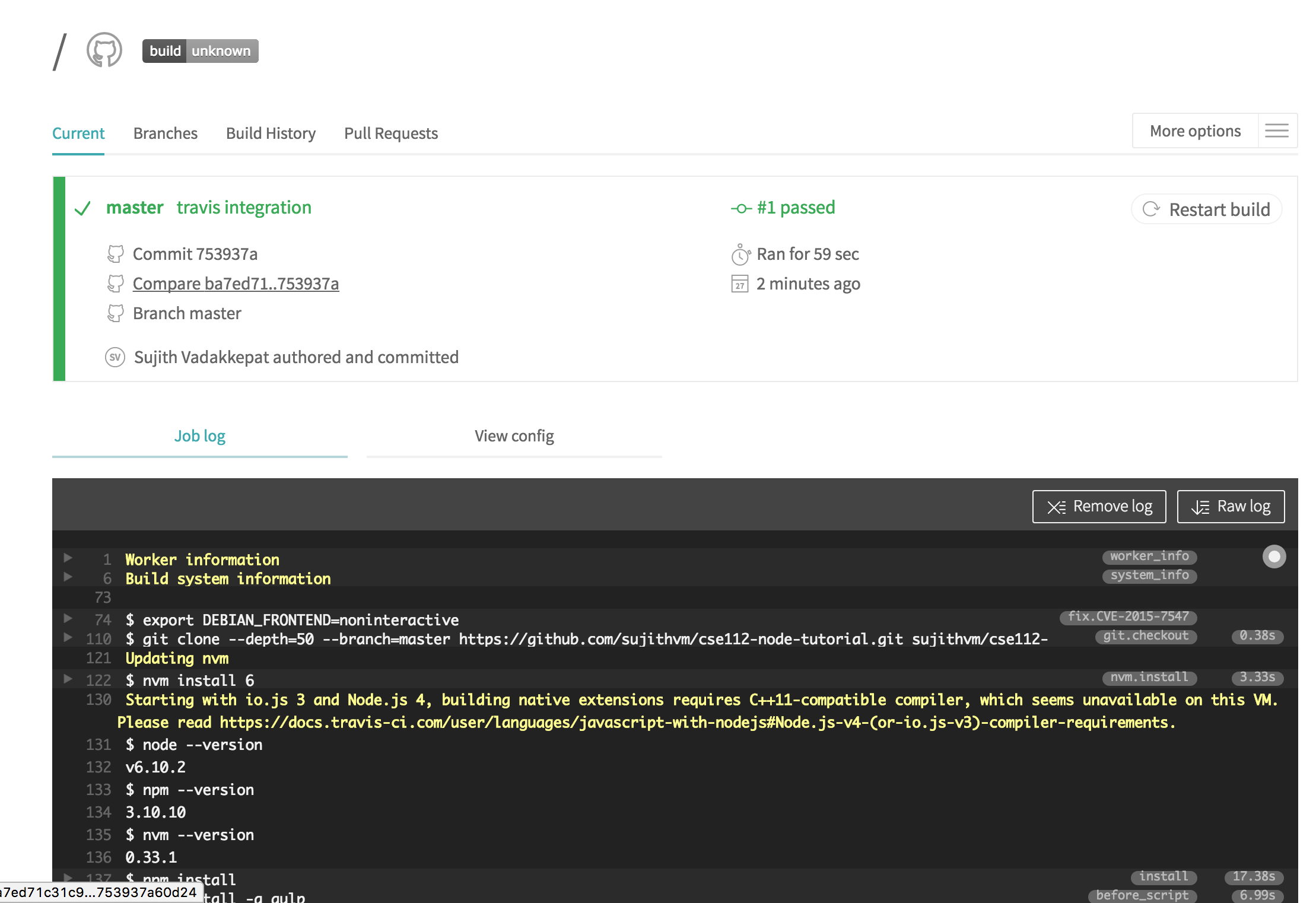Click the Sujith Vadakkepat authored and committed text
The width and height of the screenshot is (1316, 903).
point(296,357)
